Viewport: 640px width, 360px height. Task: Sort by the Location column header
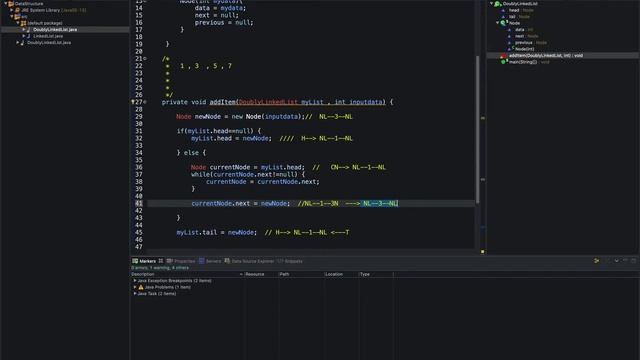341,274
